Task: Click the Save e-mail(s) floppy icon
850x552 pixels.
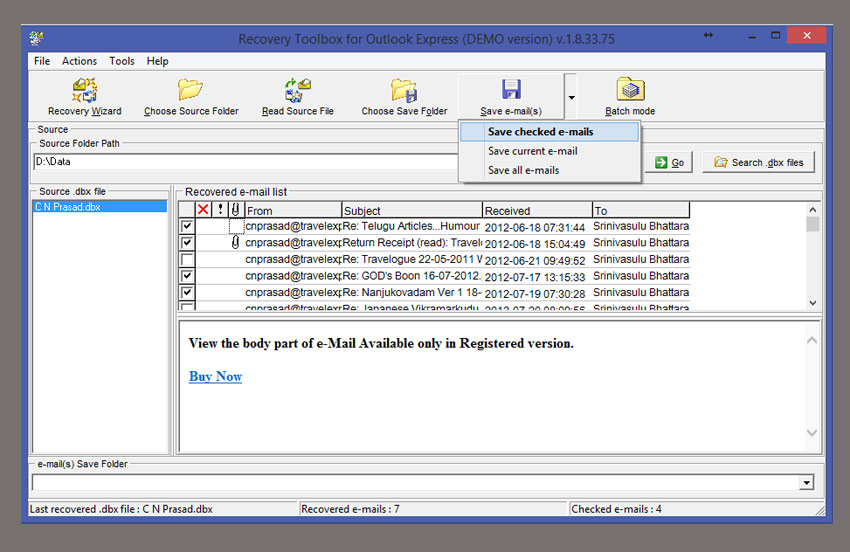Action: point(511,89)
